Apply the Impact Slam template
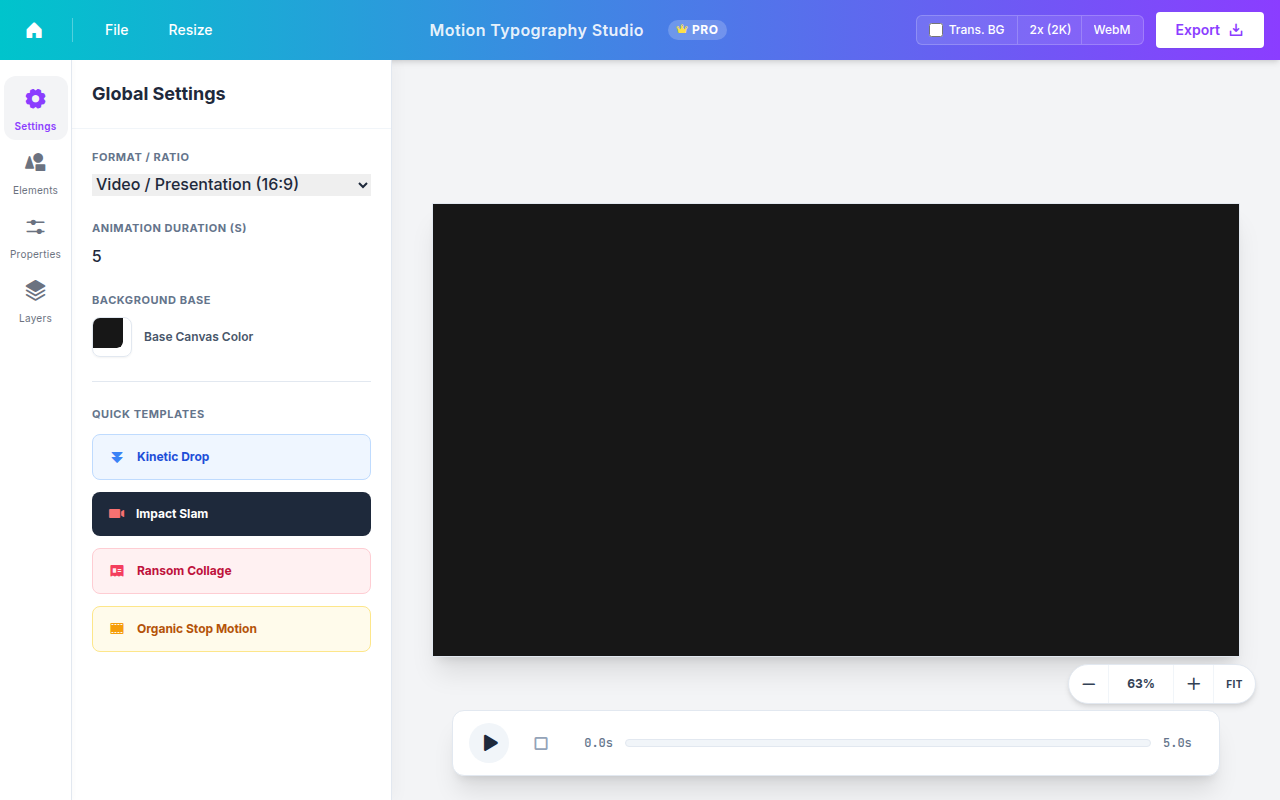This screenshot has width=1280, height=800. (x=231, y=514)
